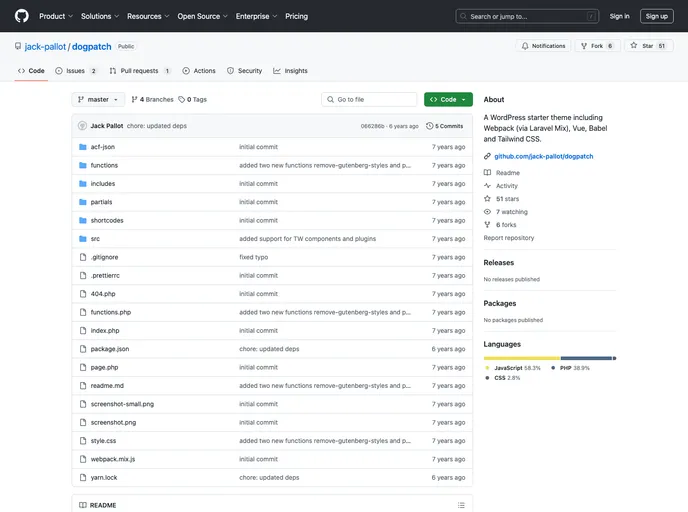View the 5 Commits history
This screenshot has height=512, width=688.
pyautogui.click(x=445, y=126)
